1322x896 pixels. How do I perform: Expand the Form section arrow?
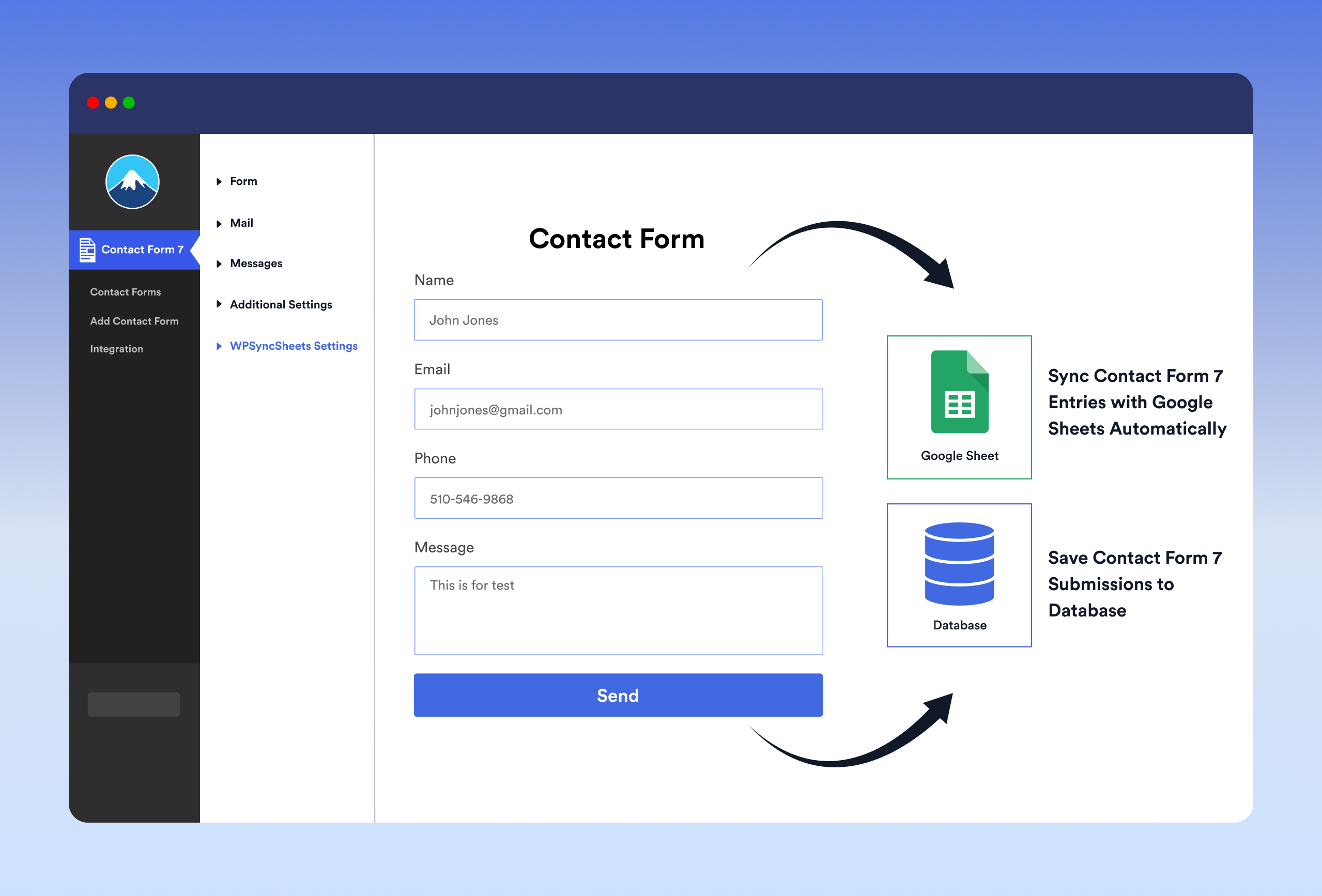[219, 181]
